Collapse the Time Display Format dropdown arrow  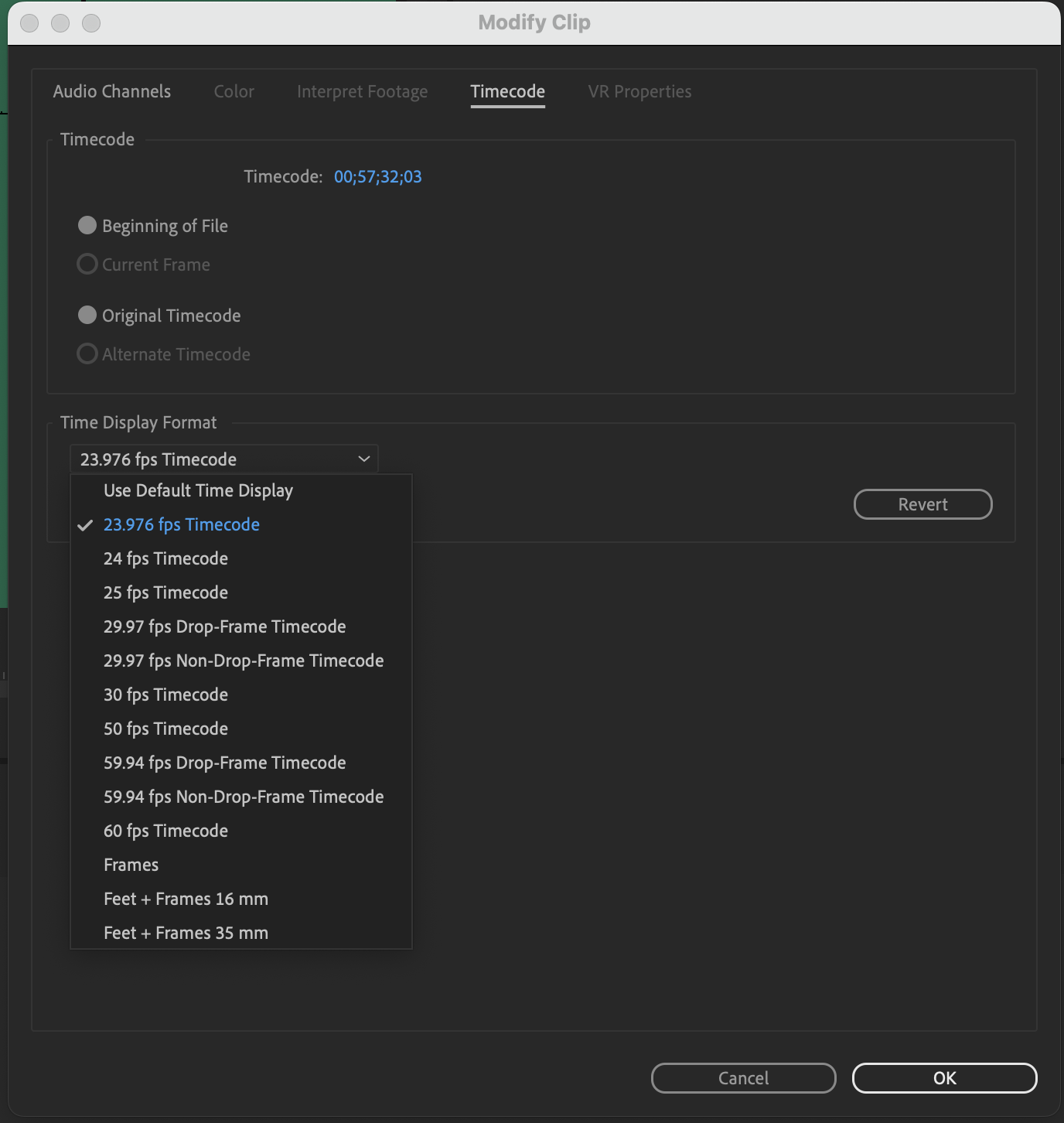click(x=363, y=459)
